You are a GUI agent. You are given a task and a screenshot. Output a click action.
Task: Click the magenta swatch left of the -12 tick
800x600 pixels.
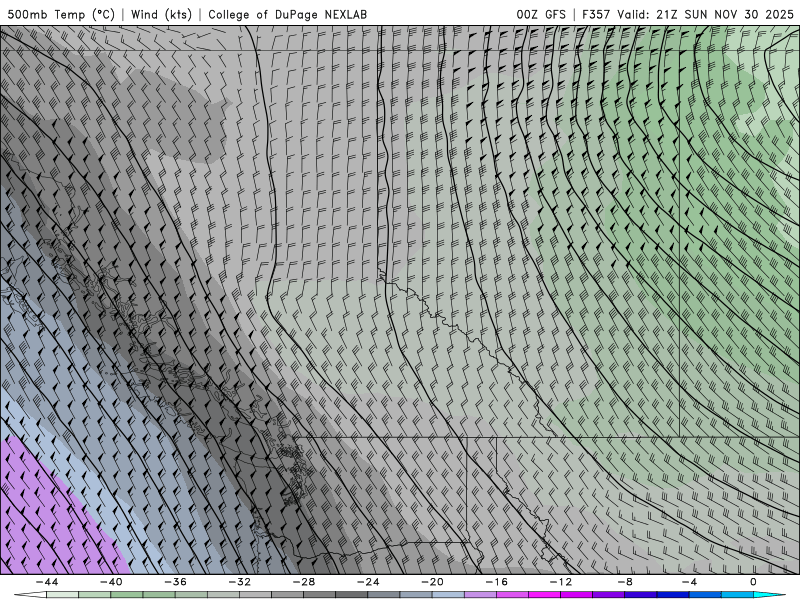(544, 595)
